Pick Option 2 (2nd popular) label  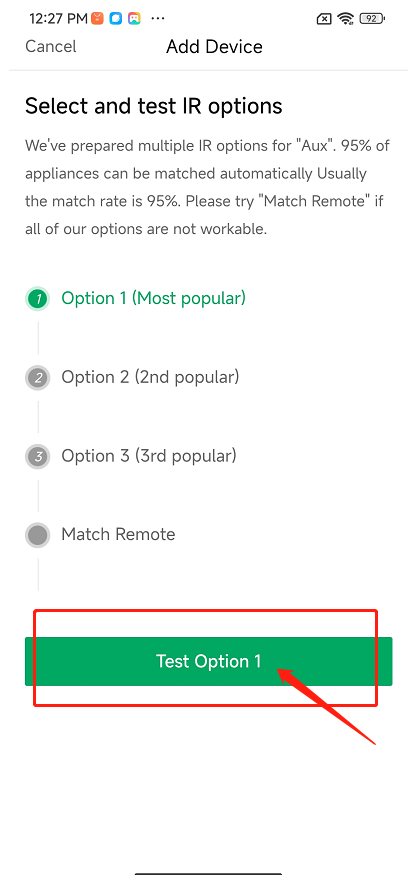click(x=150, y=377)
